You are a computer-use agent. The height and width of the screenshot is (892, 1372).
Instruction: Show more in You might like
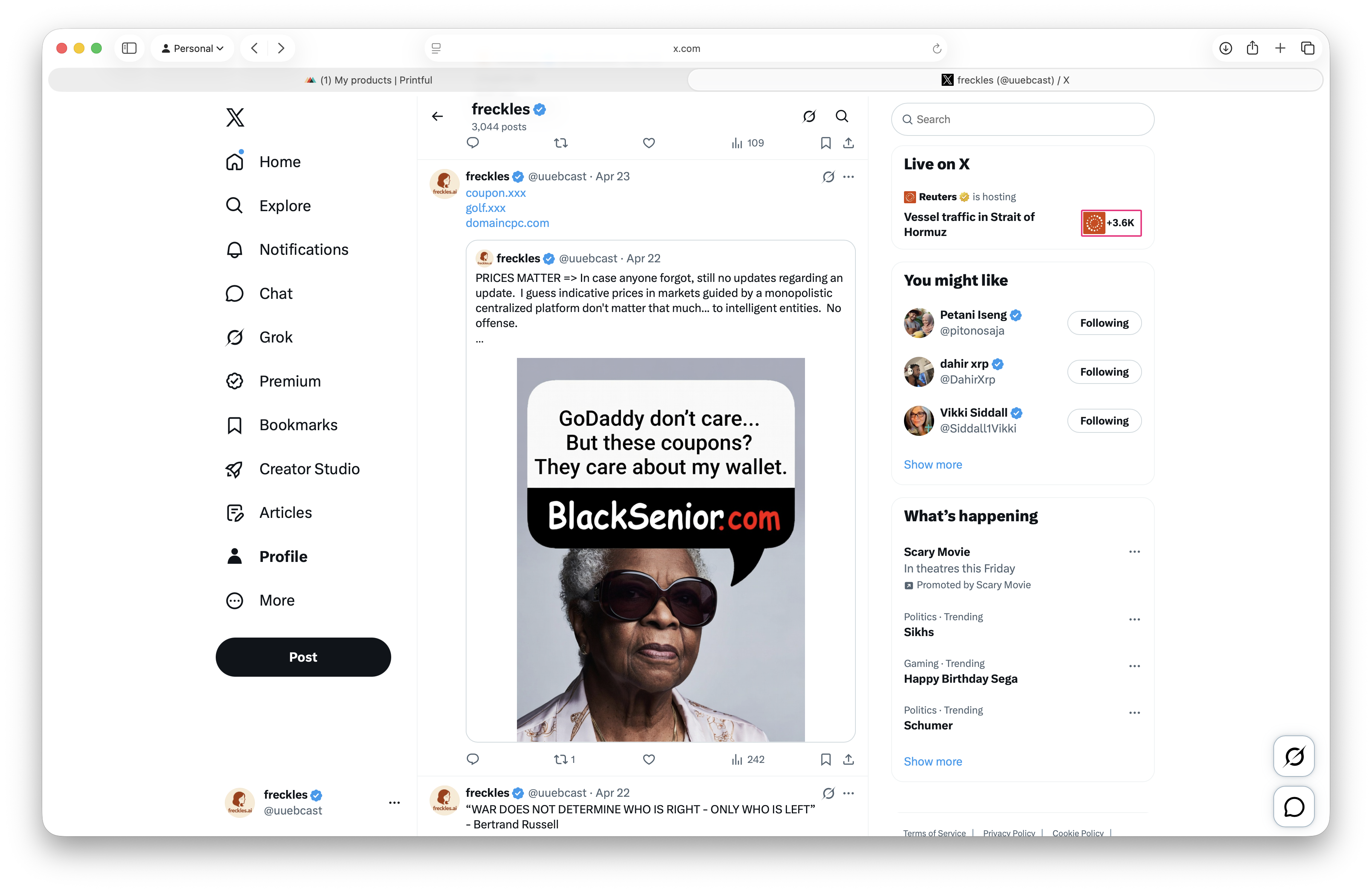click(x=933, y=464)
